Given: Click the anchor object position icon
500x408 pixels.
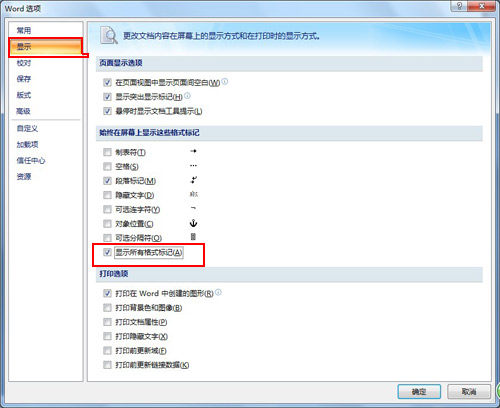Looking at the screenshot, I should (x=193, y=223).
